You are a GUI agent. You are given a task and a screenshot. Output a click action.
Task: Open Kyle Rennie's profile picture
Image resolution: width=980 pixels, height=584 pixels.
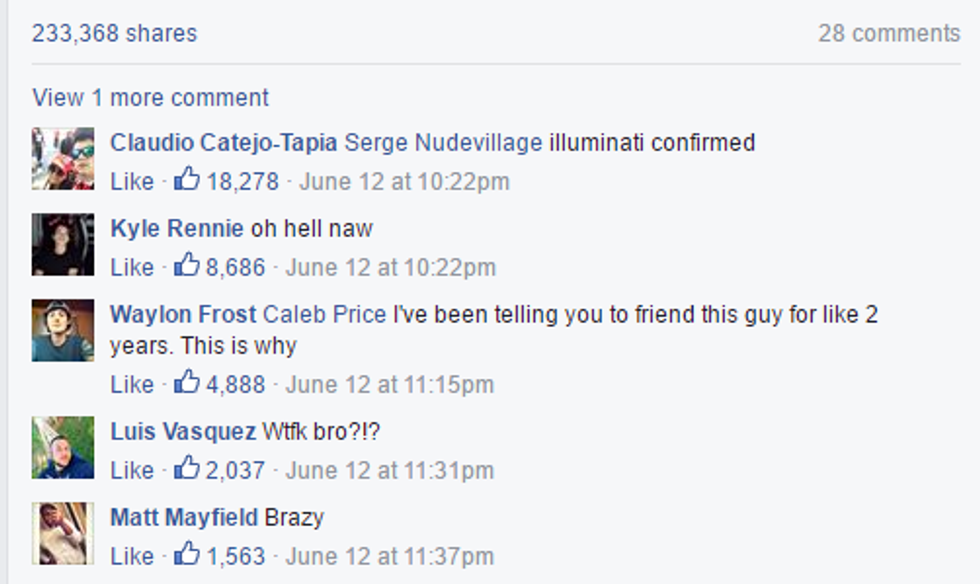click(x=63, y=245)
